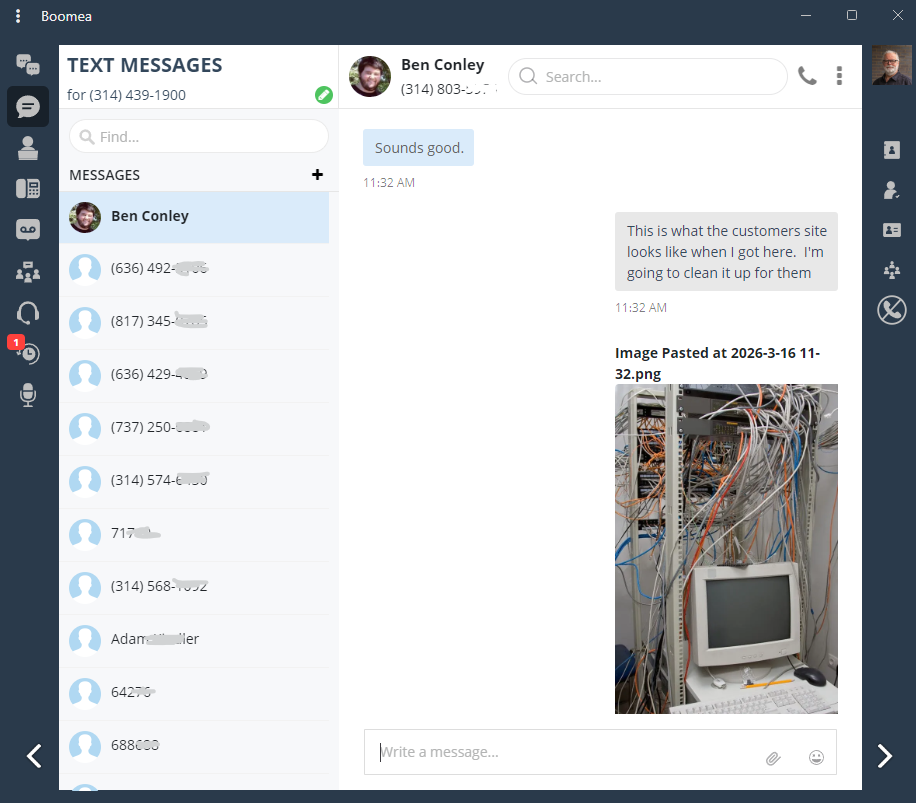The width and height of the screenshot is (916, 803).
Task: Open the text messages icon in sidebar
Action: pyautogui.click(x=28, y=106)
